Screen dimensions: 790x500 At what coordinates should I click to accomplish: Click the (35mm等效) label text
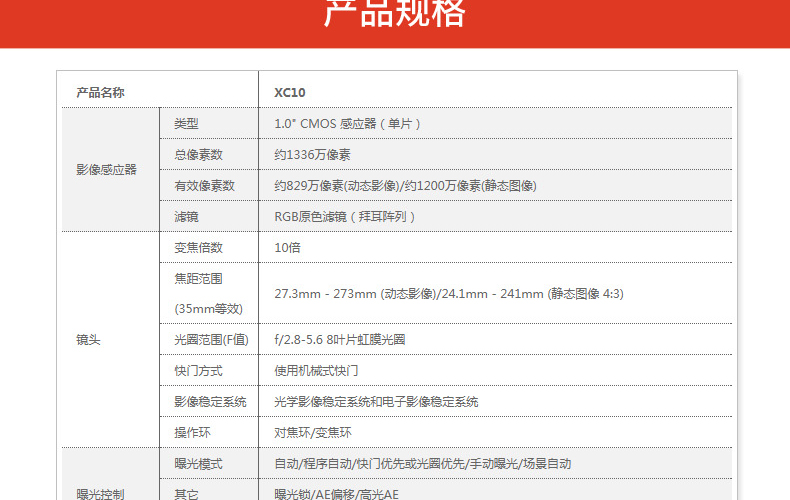coord(209,308)
